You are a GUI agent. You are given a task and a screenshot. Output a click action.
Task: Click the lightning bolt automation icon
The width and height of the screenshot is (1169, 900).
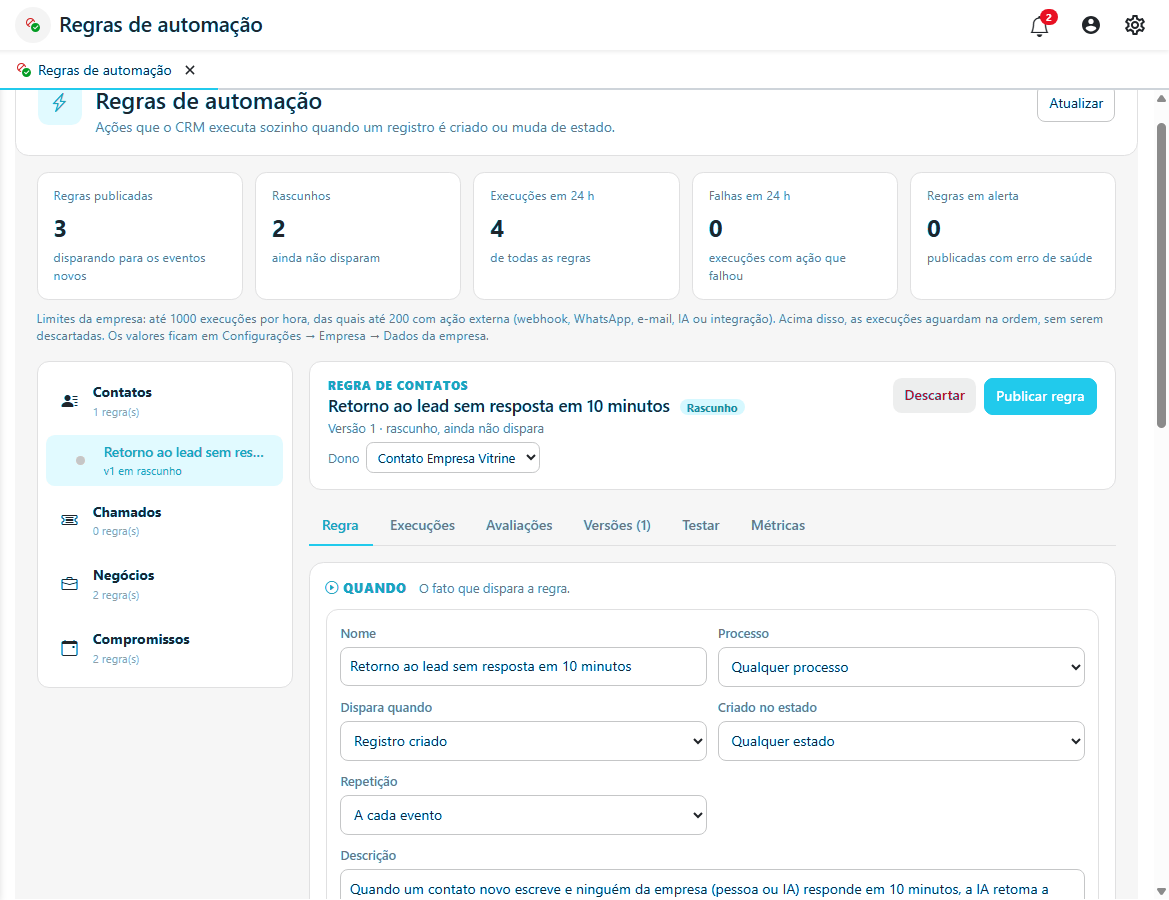(x=60, y=103)
